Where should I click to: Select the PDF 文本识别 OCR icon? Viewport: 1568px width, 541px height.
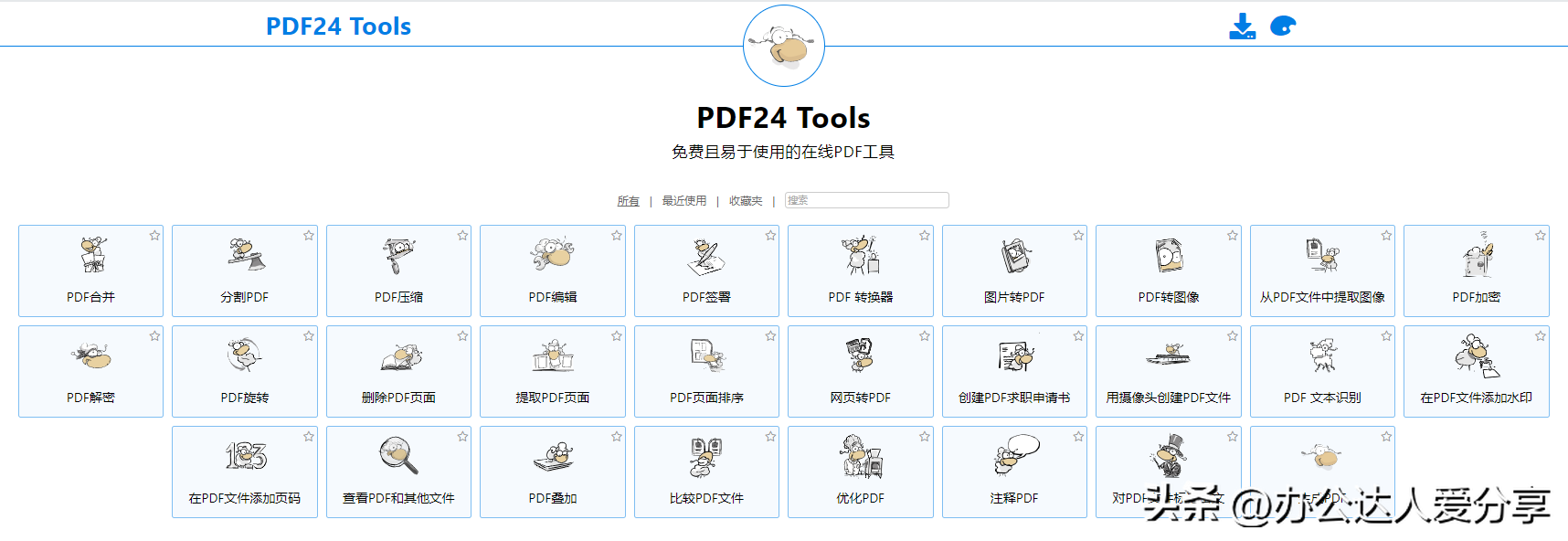(x=1322, y=355)
